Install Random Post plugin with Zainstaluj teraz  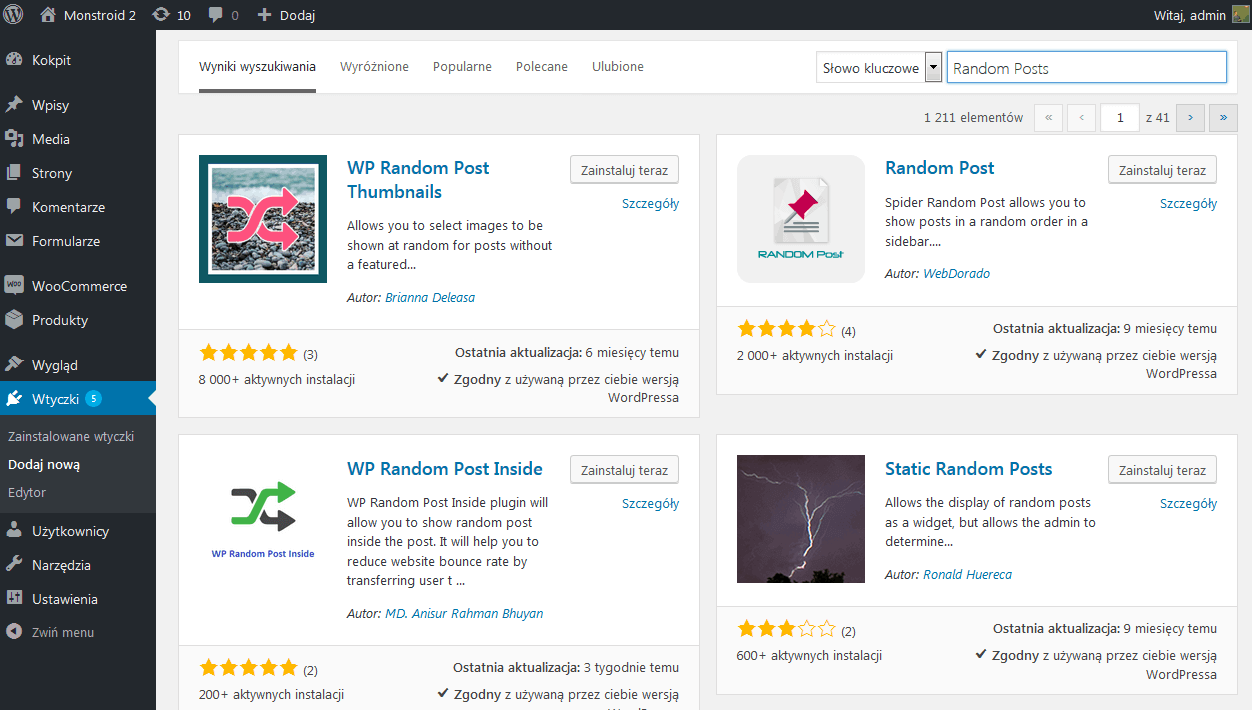(1163, 170)
